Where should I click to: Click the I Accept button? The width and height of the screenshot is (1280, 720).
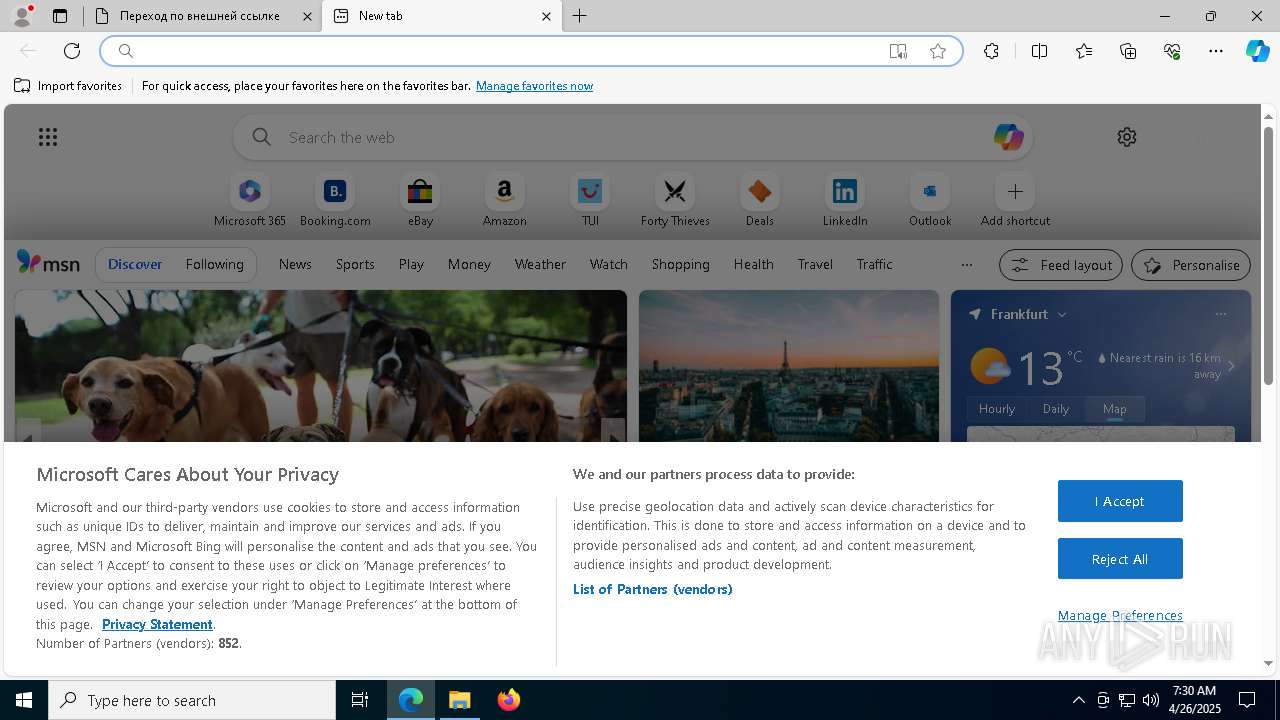(1120, 501)
